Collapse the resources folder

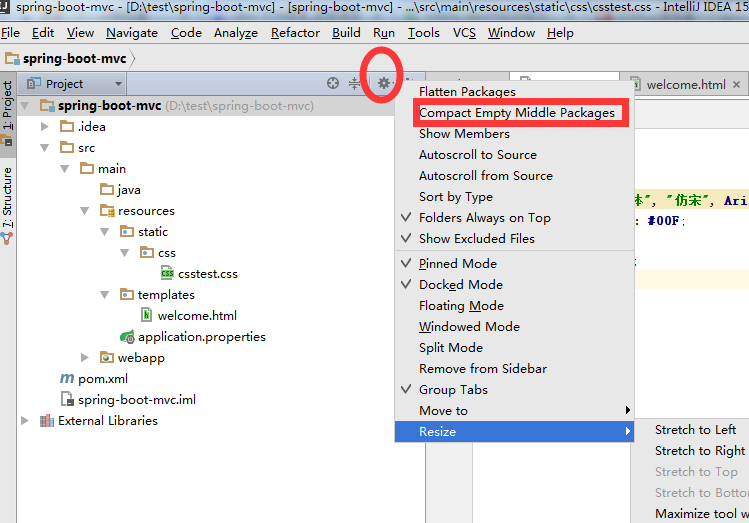85,211
